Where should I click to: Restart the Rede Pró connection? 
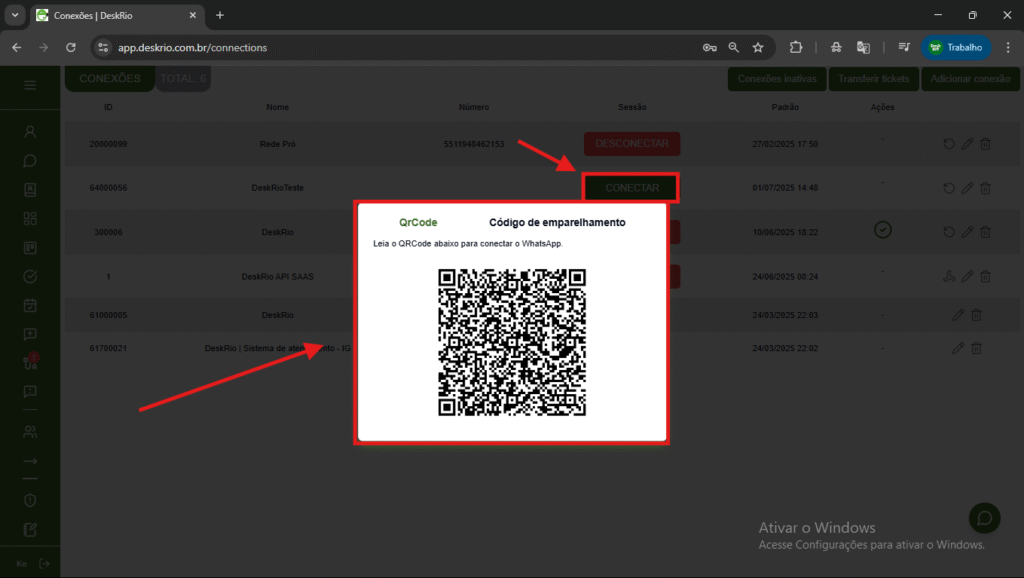[949, 144]
